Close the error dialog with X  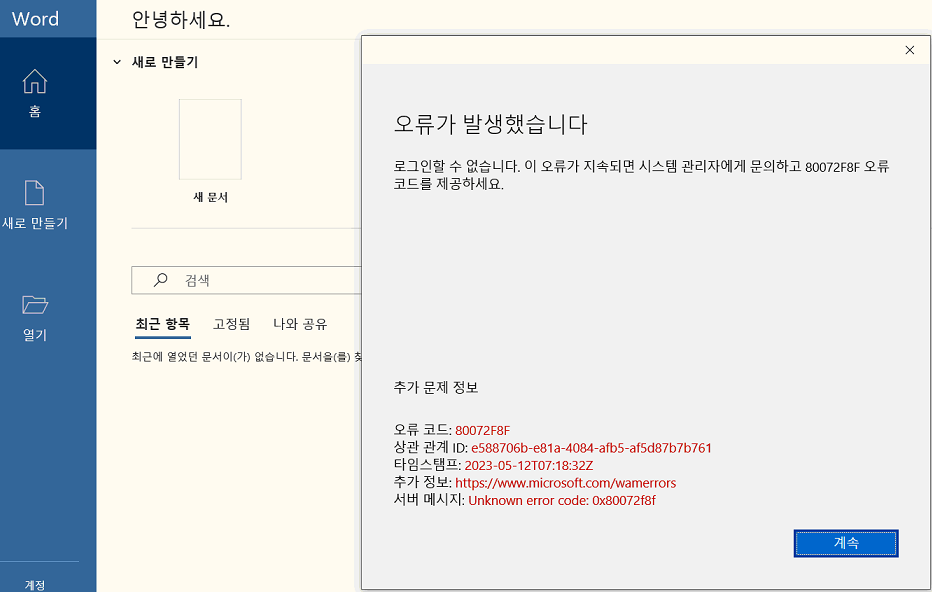tap(909, 50)
